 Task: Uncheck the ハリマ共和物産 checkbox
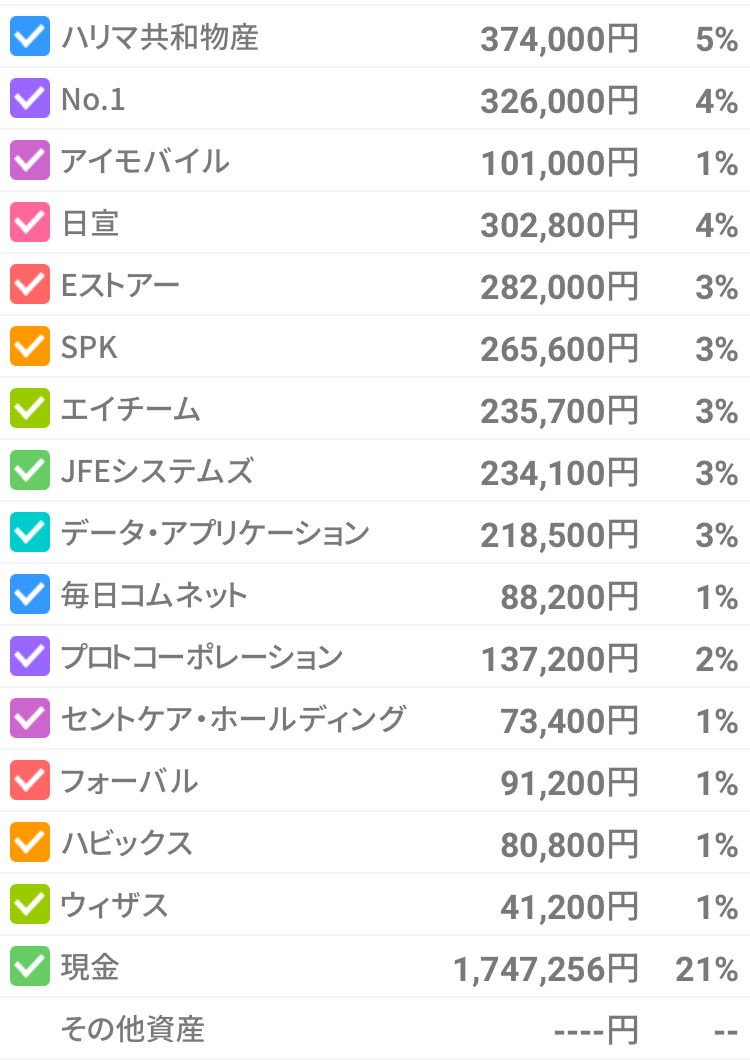point(29,37)
